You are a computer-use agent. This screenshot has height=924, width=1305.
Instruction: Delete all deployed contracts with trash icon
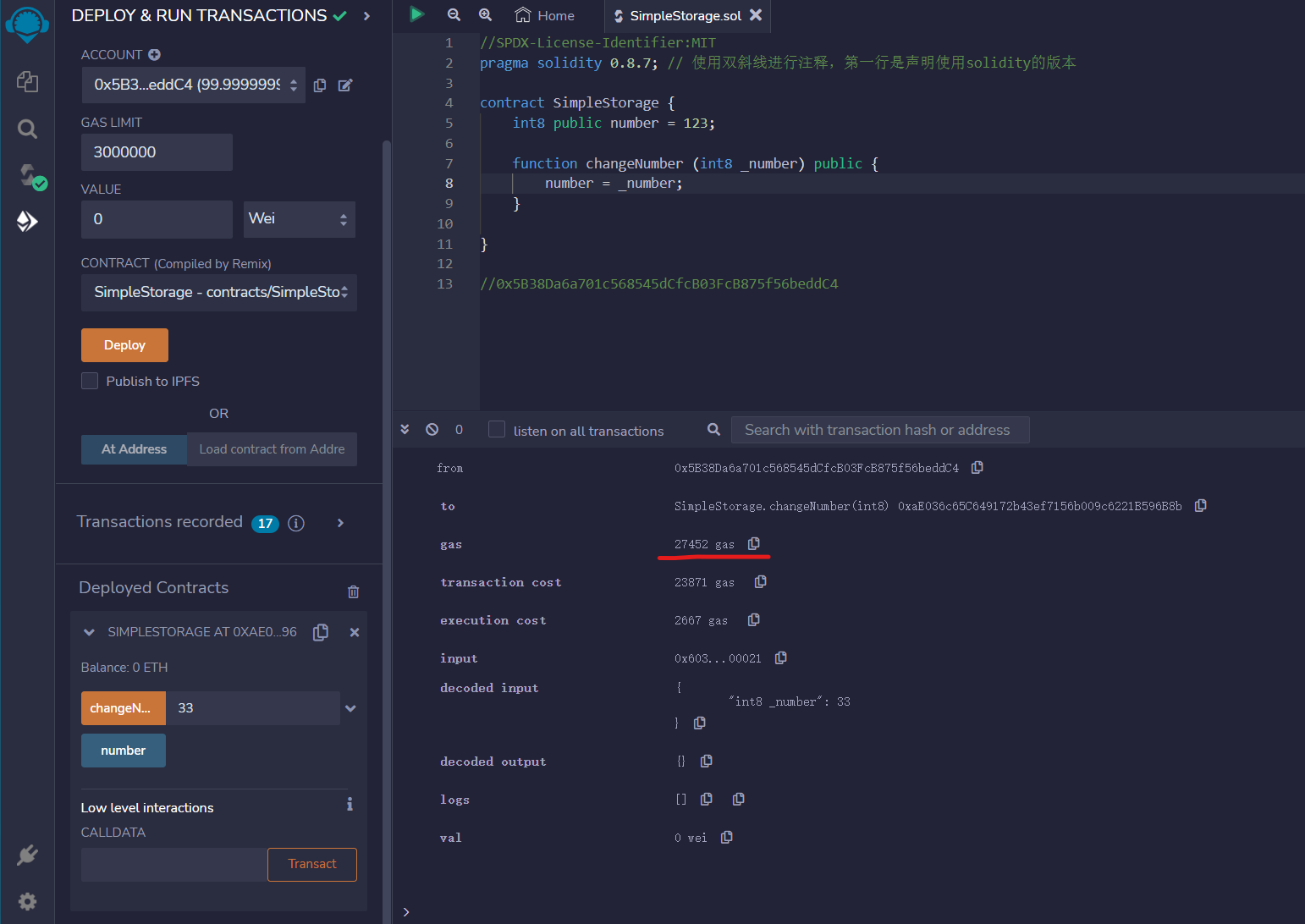[354, 591]
